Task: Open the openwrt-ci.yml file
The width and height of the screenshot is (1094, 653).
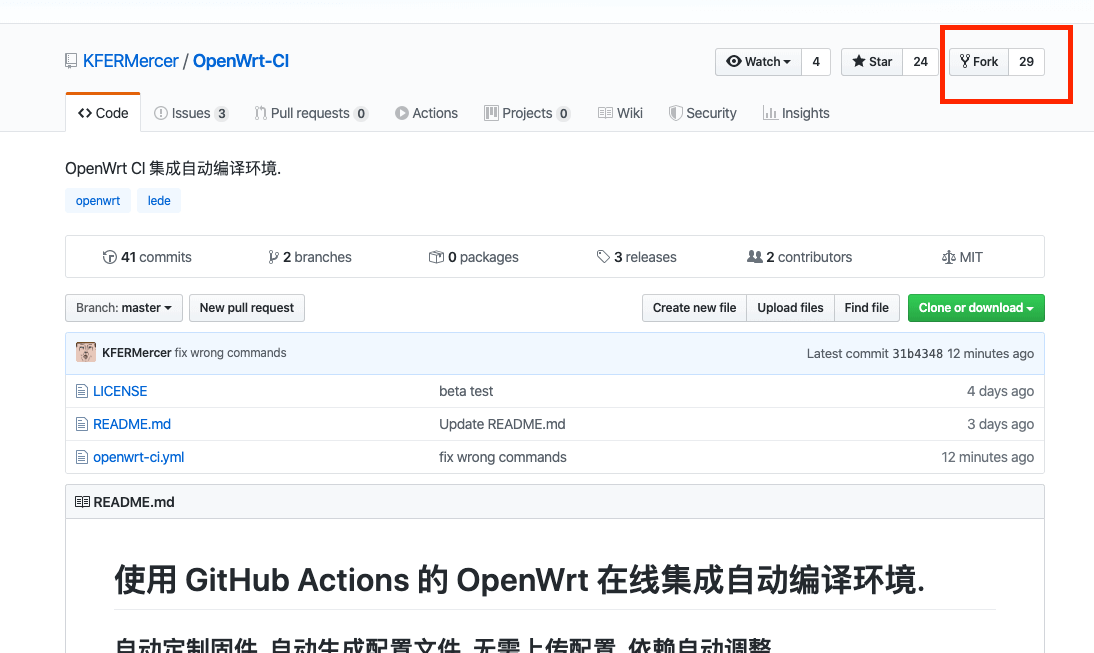Action: (138, 457)
